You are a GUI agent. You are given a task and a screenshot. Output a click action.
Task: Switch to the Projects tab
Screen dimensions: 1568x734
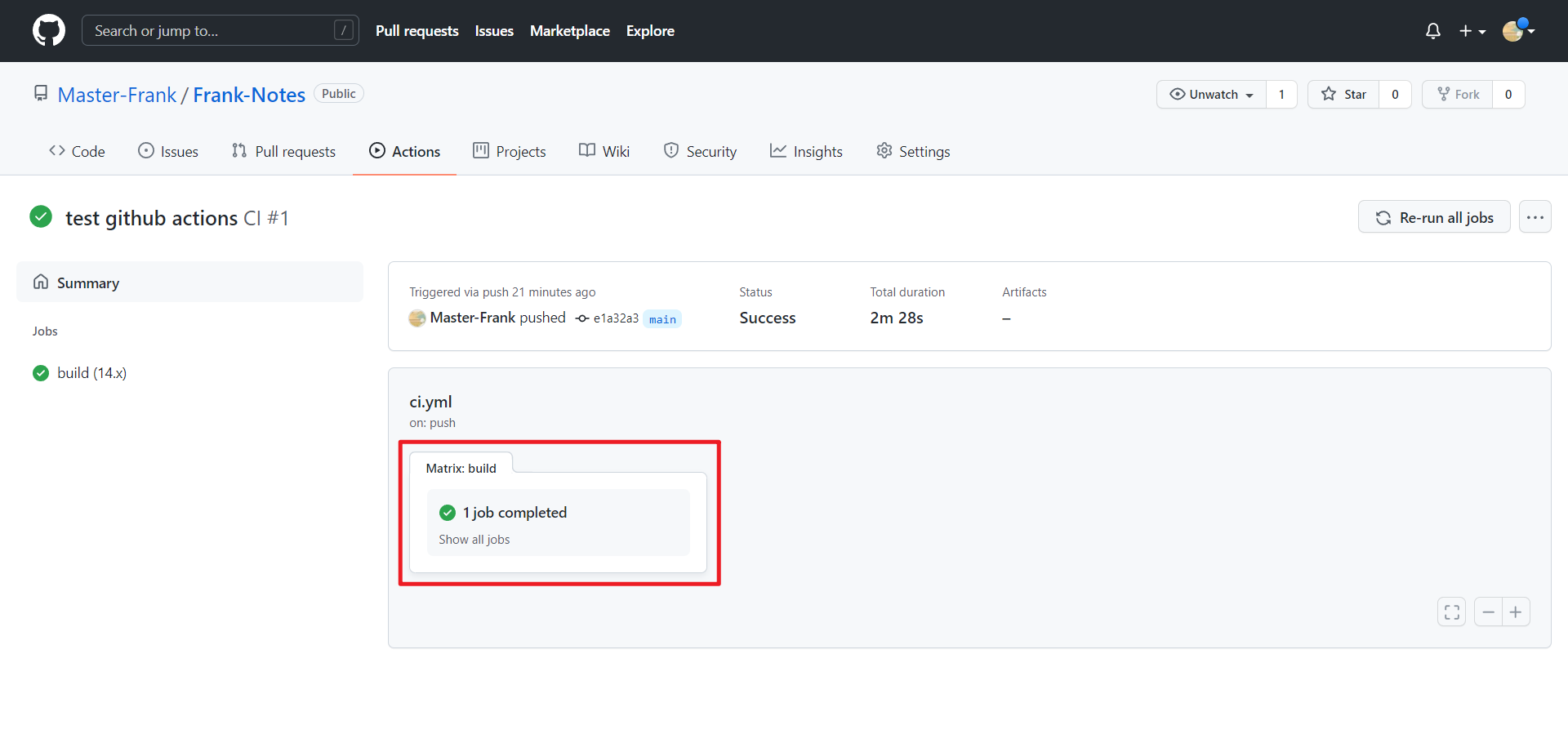tap(510, 151)
